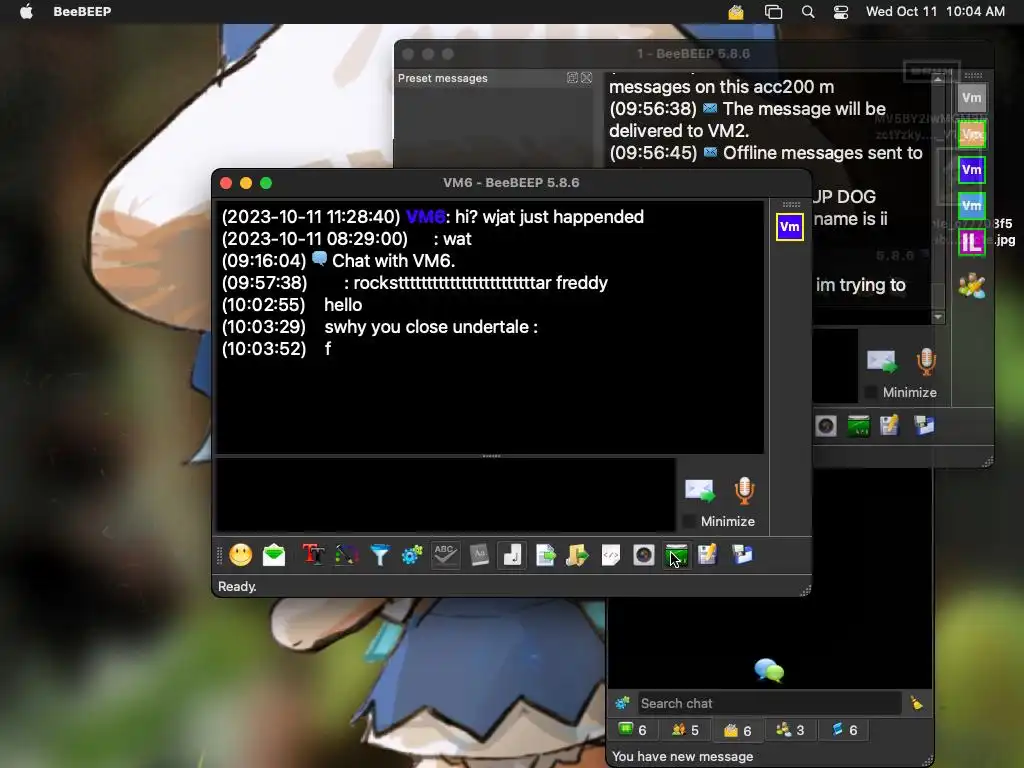Click the send message envelope in VM6 window

(699, 491)
